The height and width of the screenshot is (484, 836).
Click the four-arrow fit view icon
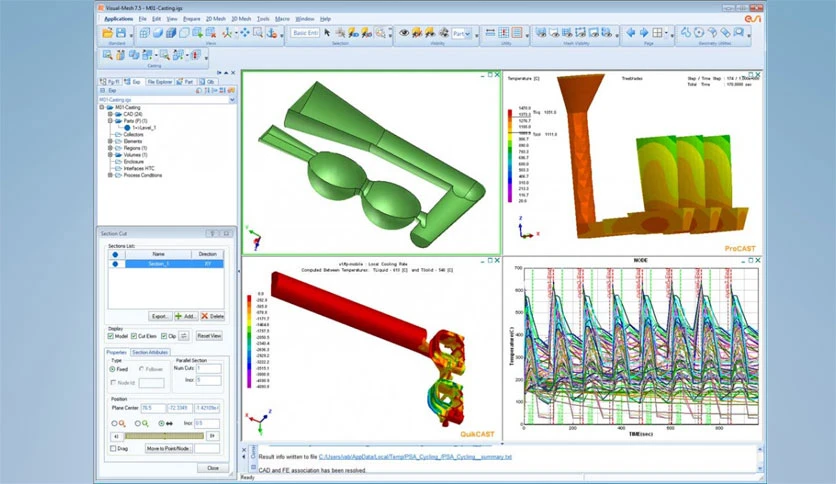(244, 33)
